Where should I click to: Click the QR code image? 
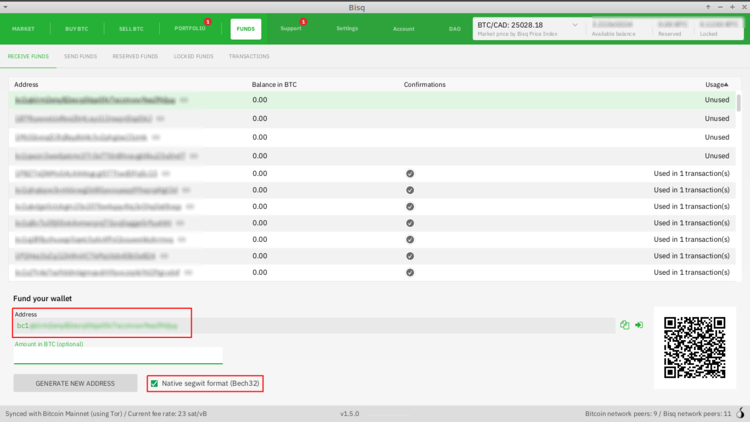[694, 347]
